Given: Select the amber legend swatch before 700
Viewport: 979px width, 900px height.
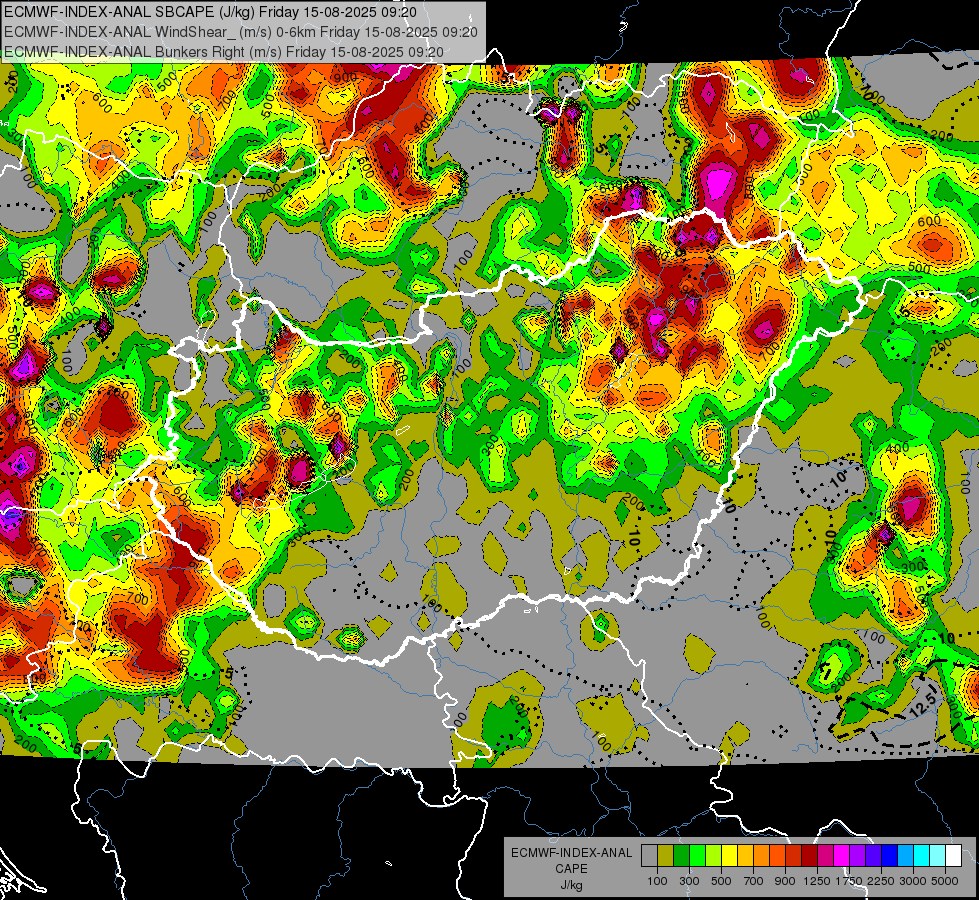Looking at the screenshot, I should 745,855.
